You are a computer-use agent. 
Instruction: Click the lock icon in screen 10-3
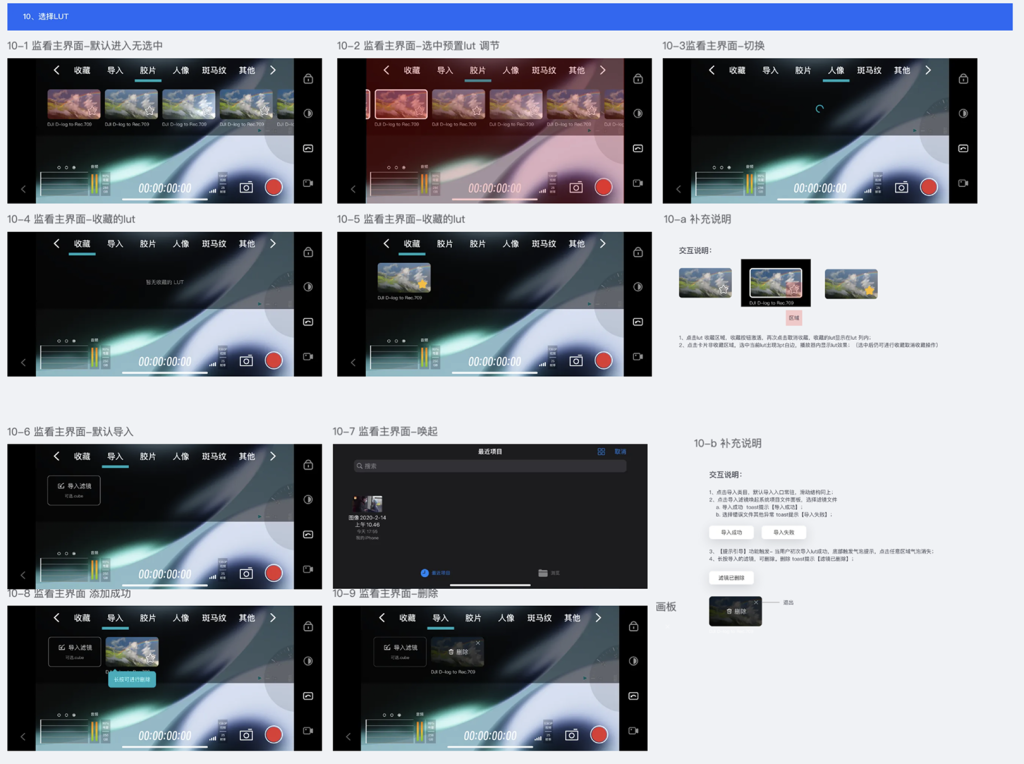point(963,79)
